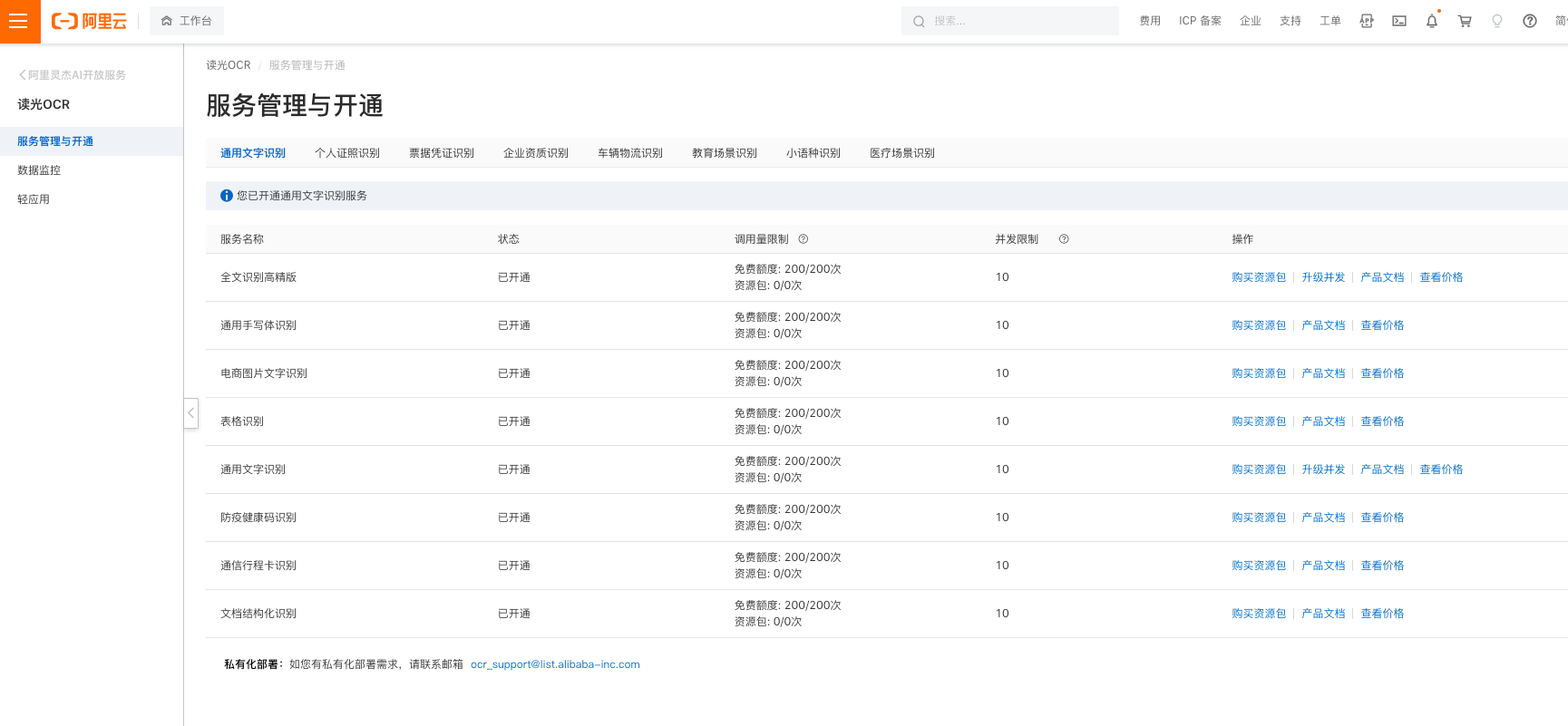Click 购买资源包 for 通用手写体识别
This screenshot has height=726, width=1568.
click(1259, 325)
